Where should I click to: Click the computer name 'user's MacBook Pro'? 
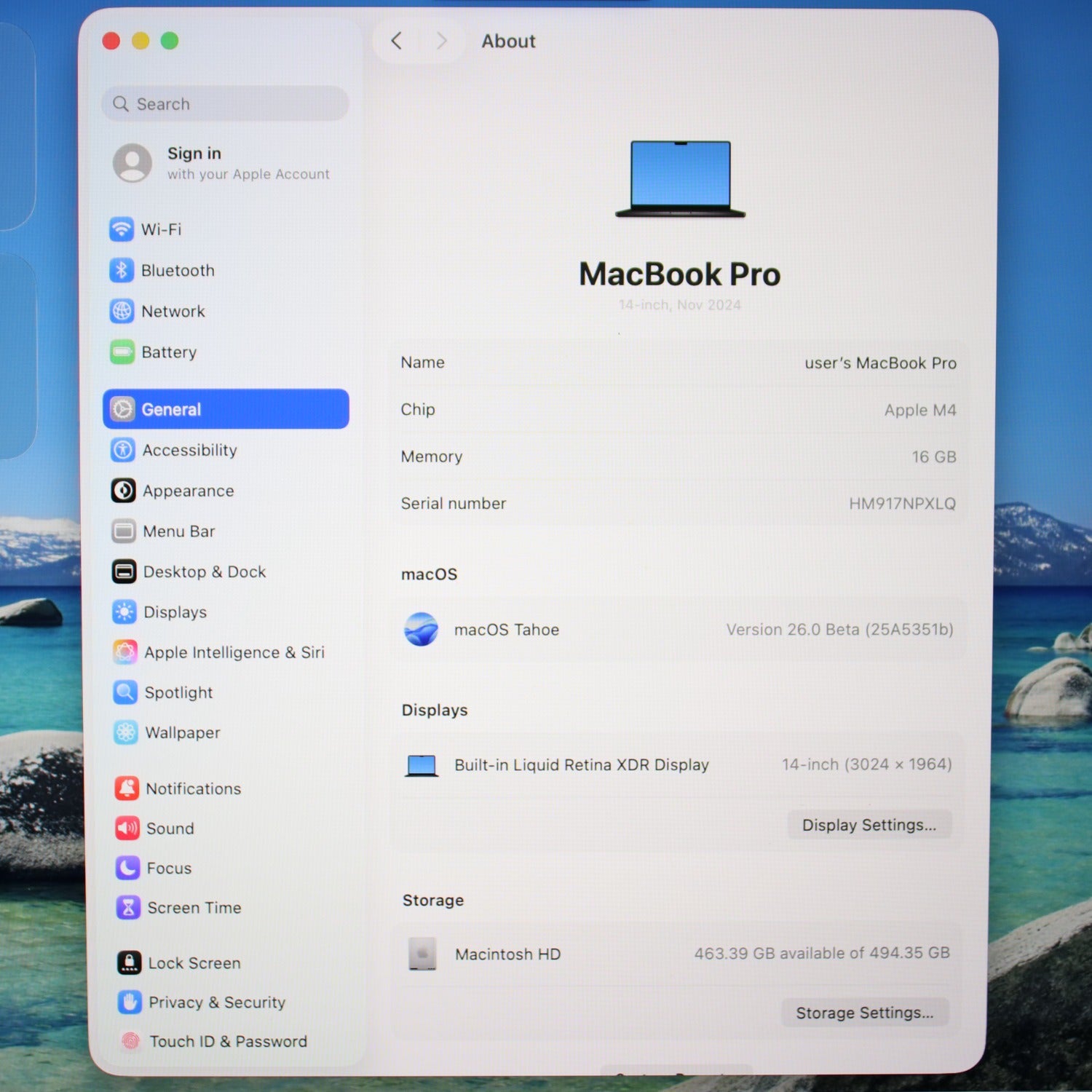pyautogui.click(x=879, y=363)
